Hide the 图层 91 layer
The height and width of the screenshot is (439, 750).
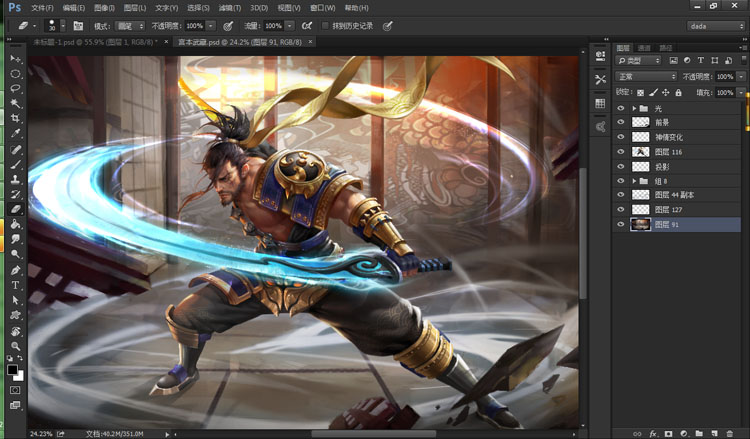click(621, 224)
